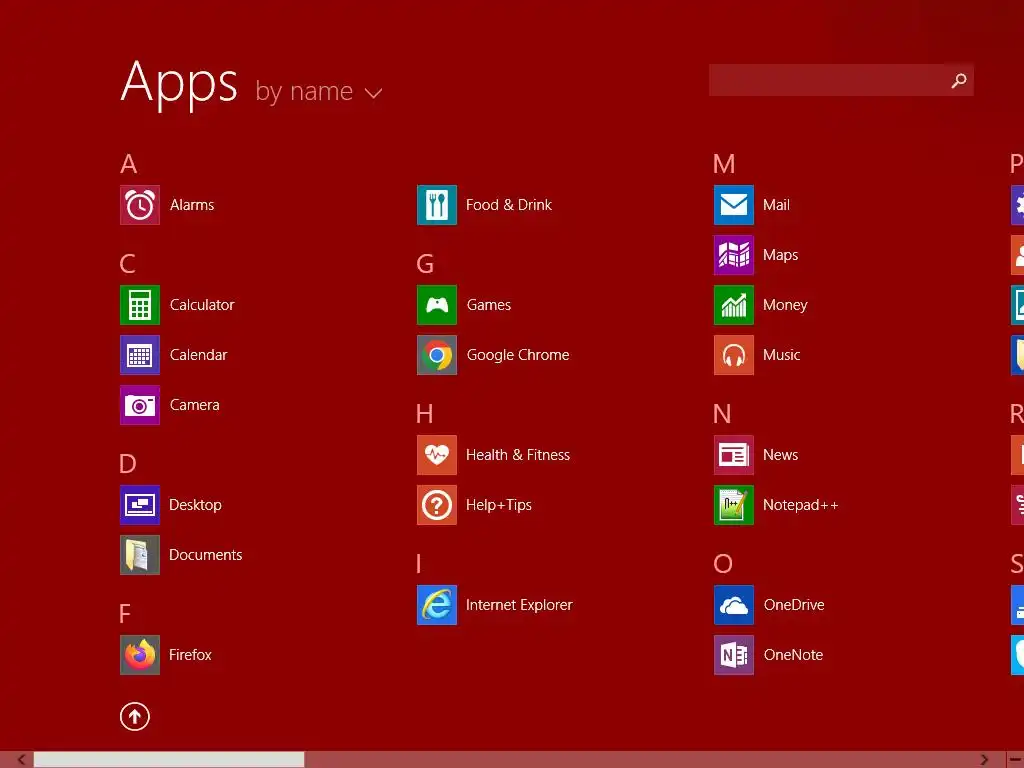The width and height of the screenshot is (1024, 768).
Task: Open the Food & Drink icon
Action: pyautogui.click(x=437, y=205)
